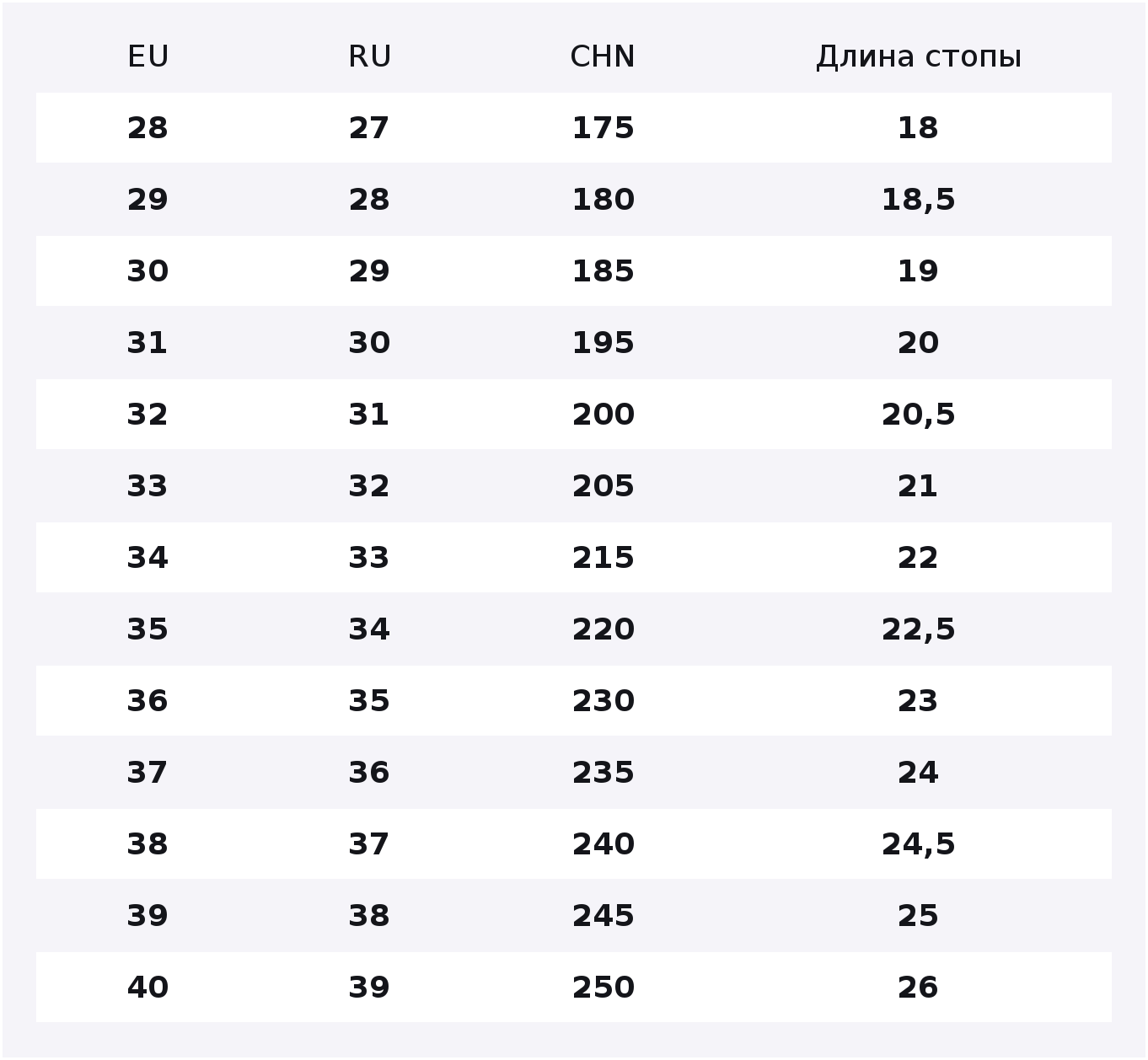Click the Длина стопы column header
The width and height of the screenshot is (1148, 1060).
(919, 57)
